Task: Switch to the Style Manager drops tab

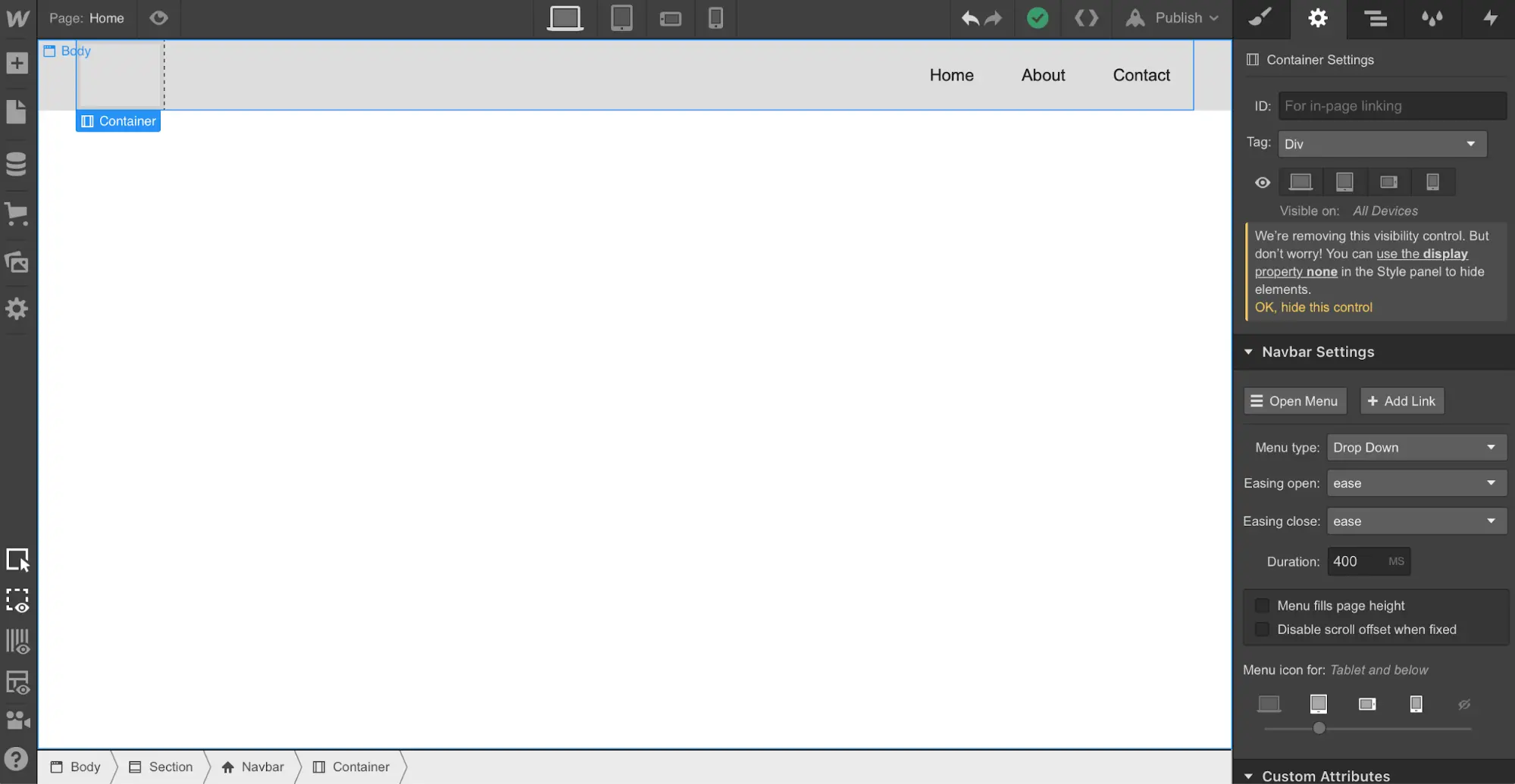Action: tap(1432, 18)
